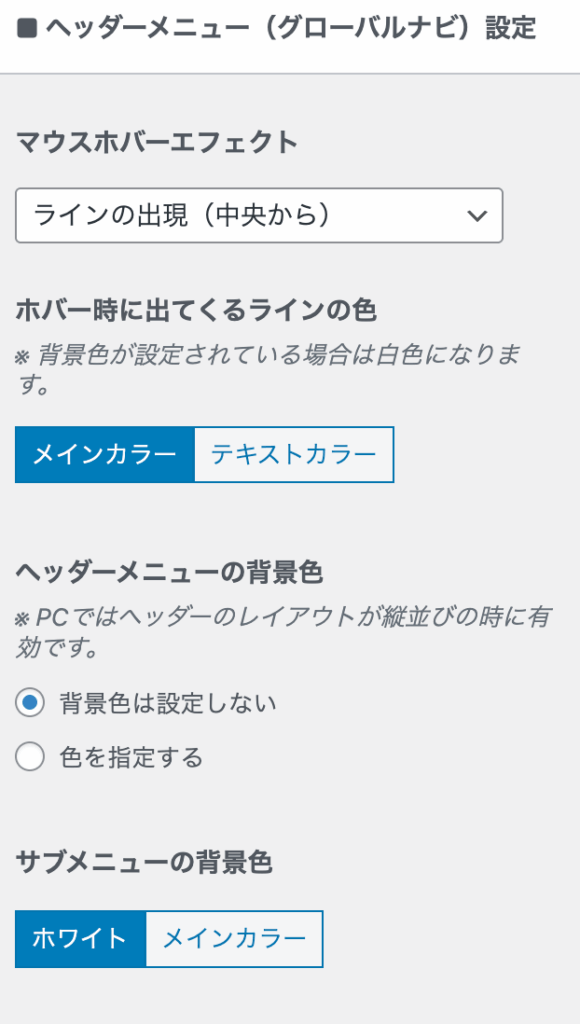Select ホワイト for sub menu background
Image resolution: width=580 pixels, height=1024 pixels.
(x=80, y=939)
